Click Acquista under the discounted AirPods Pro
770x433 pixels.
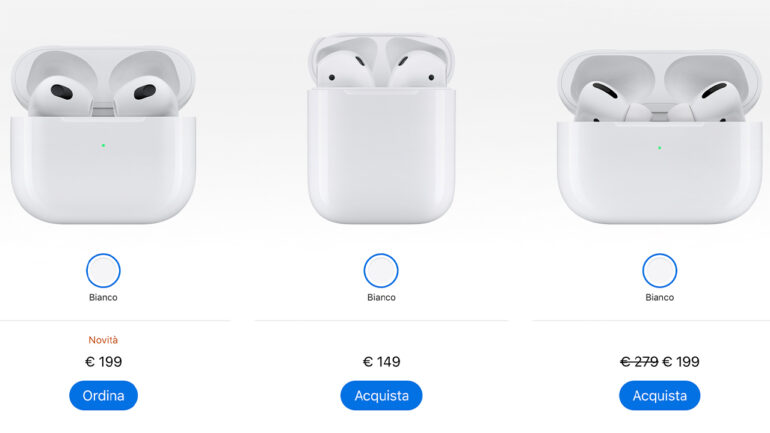[660, 395]
